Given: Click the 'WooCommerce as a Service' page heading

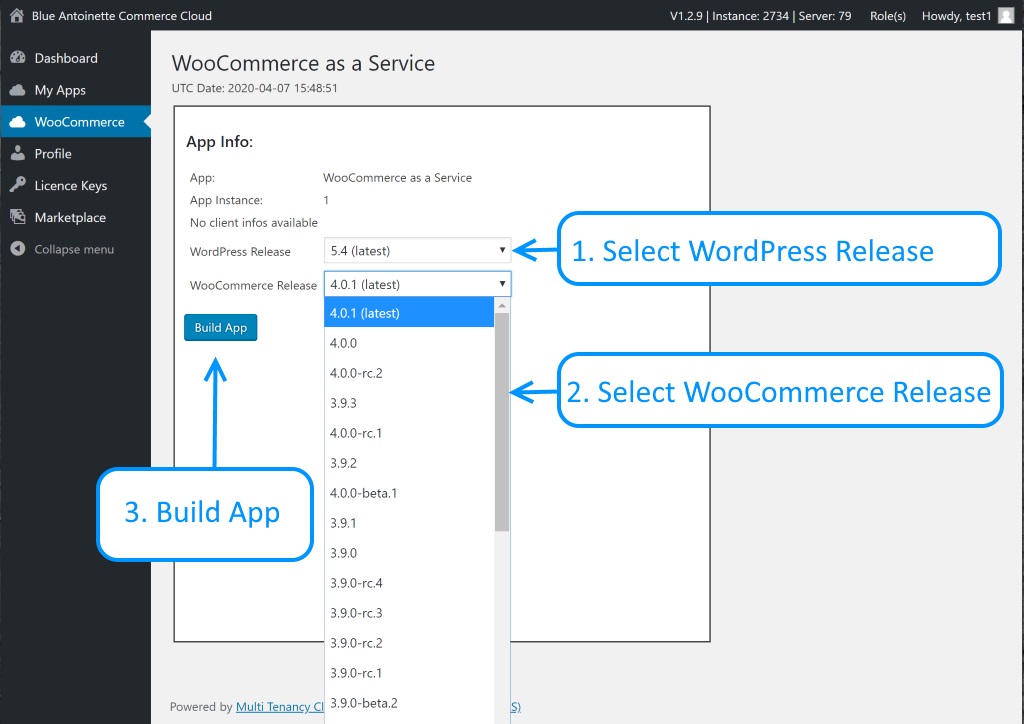Looking at the screenshot, I should point(303,63).
